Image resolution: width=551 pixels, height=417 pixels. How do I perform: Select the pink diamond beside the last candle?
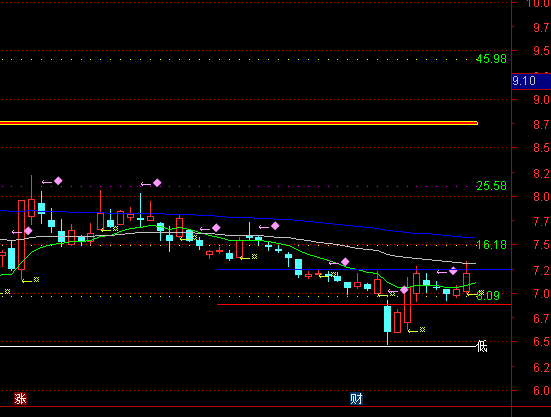coord(453,271)
